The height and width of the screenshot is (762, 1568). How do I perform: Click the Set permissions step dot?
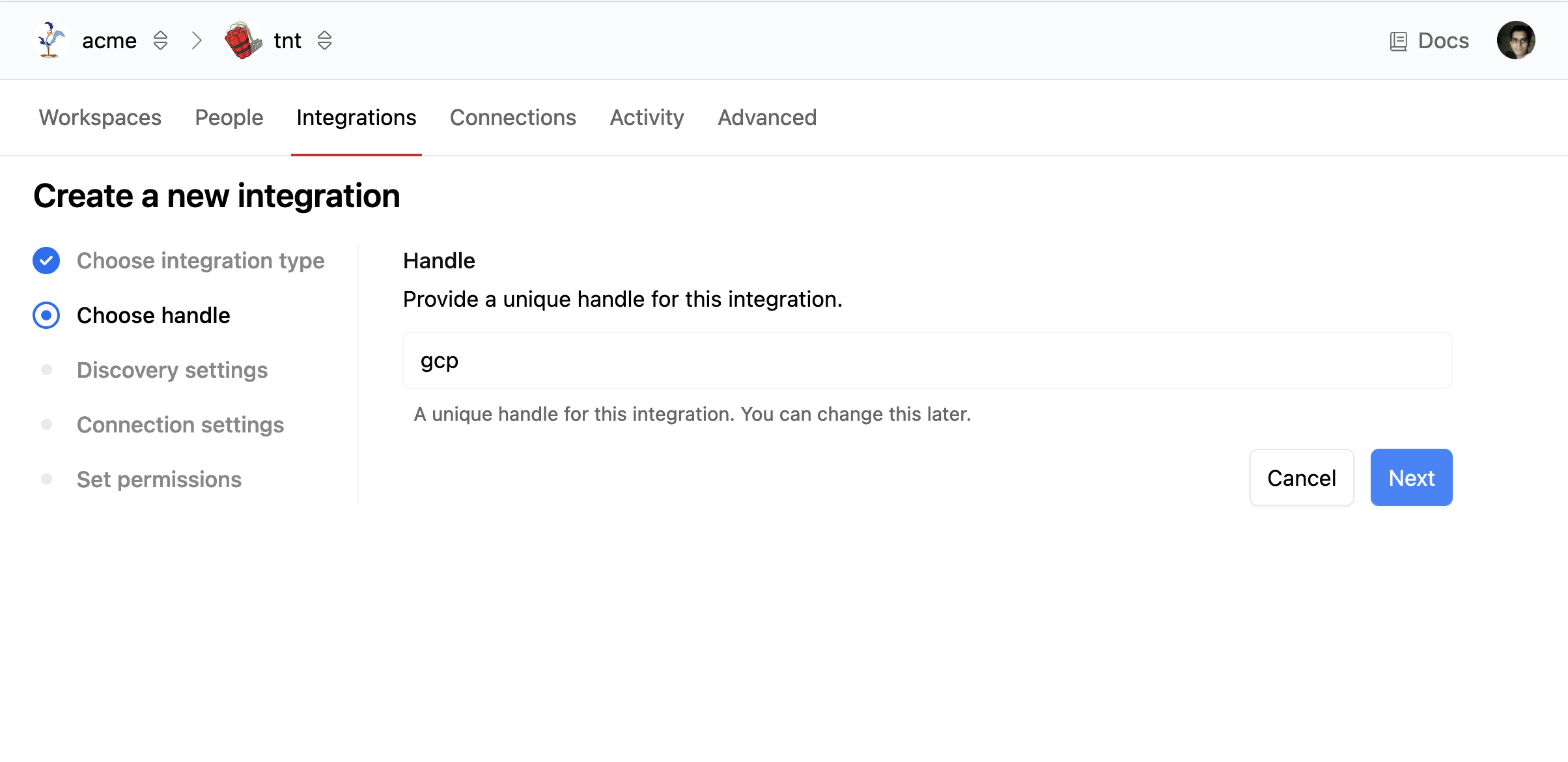pos(46,479)
